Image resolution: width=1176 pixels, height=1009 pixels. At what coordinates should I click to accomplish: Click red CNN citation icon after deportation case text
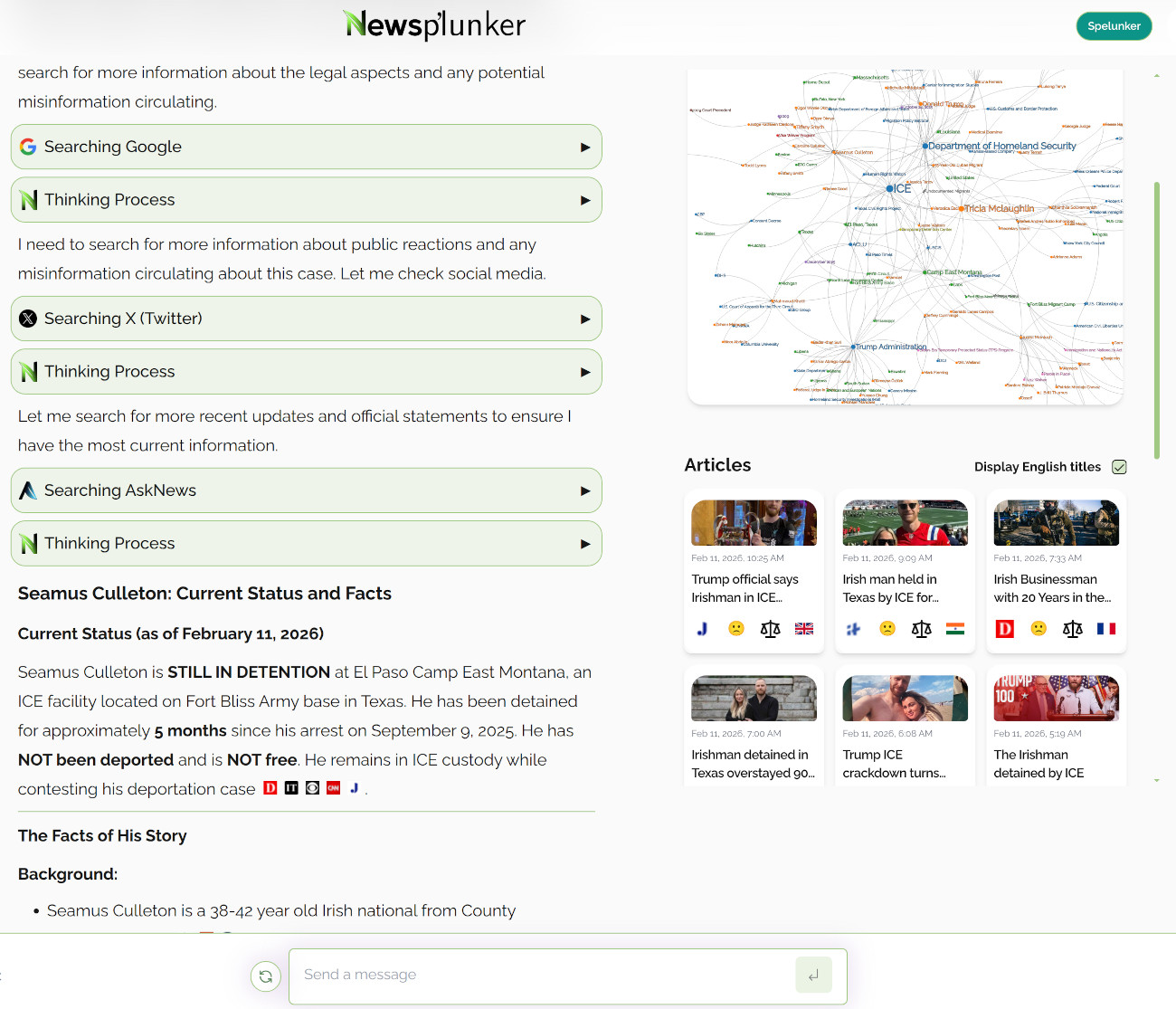[x=333, y=788]
